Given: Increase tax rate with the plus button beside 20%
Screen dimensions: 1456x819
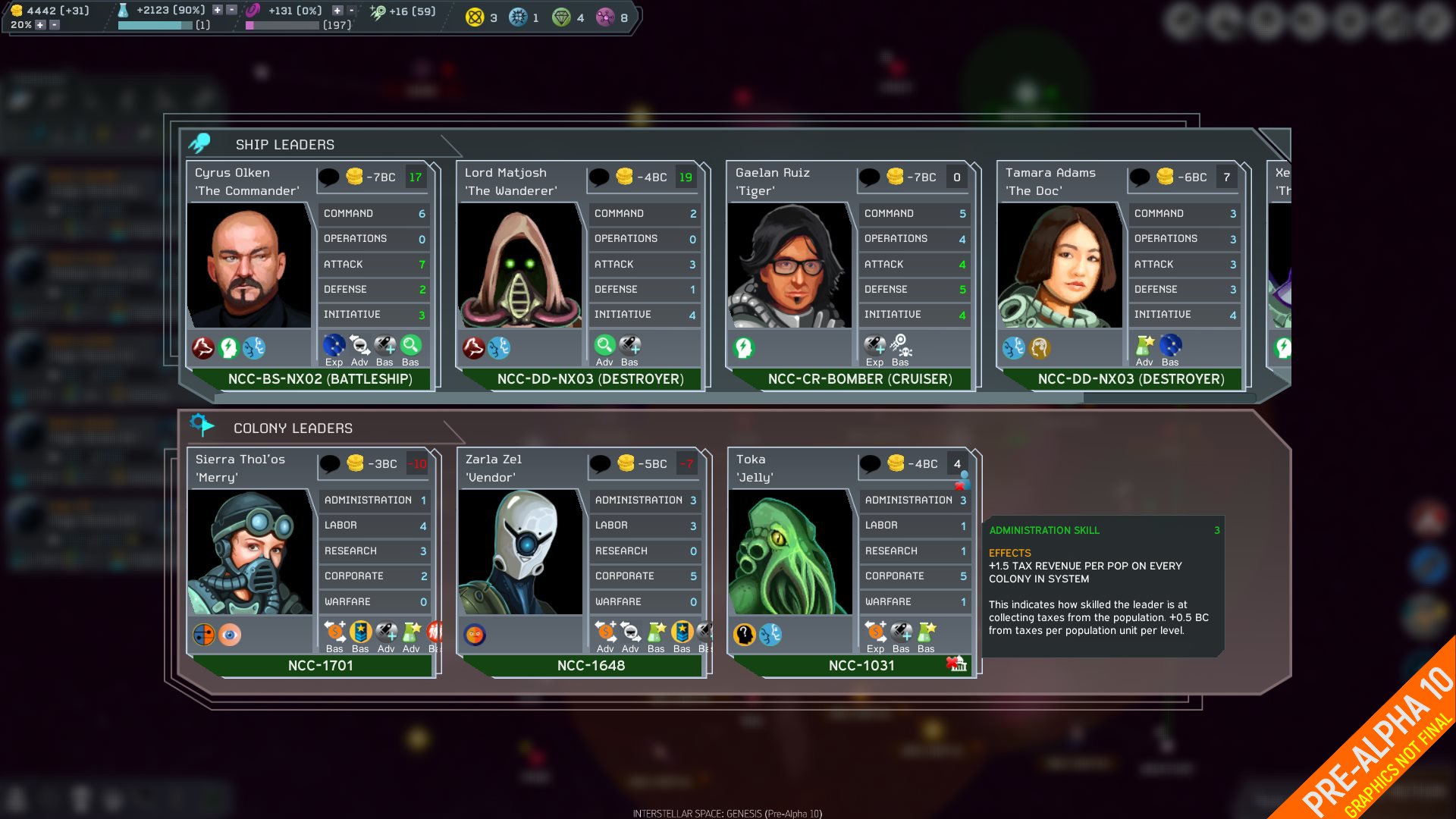Looking at the screenshot, I should click(40, 25).
